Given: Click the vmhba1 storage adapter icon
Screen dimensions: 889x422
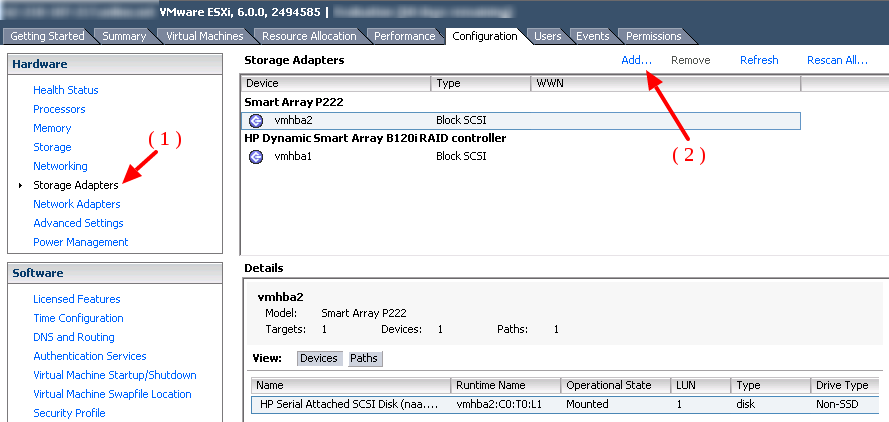Looking at the screenshot, I should click(x=256, y=157).
